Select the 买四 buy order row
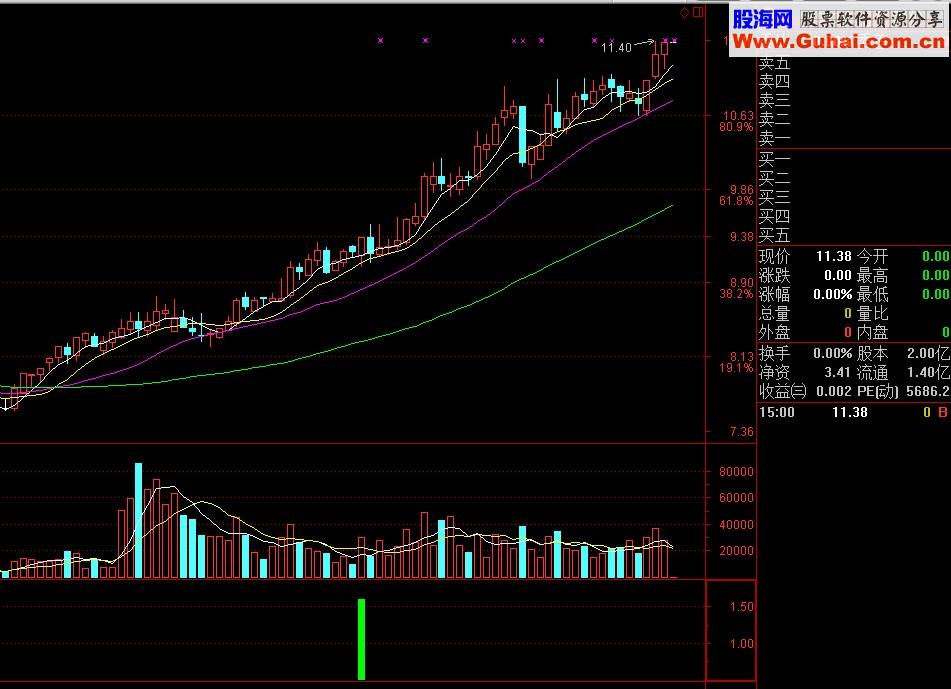951x689 pixels. point(854,216)
